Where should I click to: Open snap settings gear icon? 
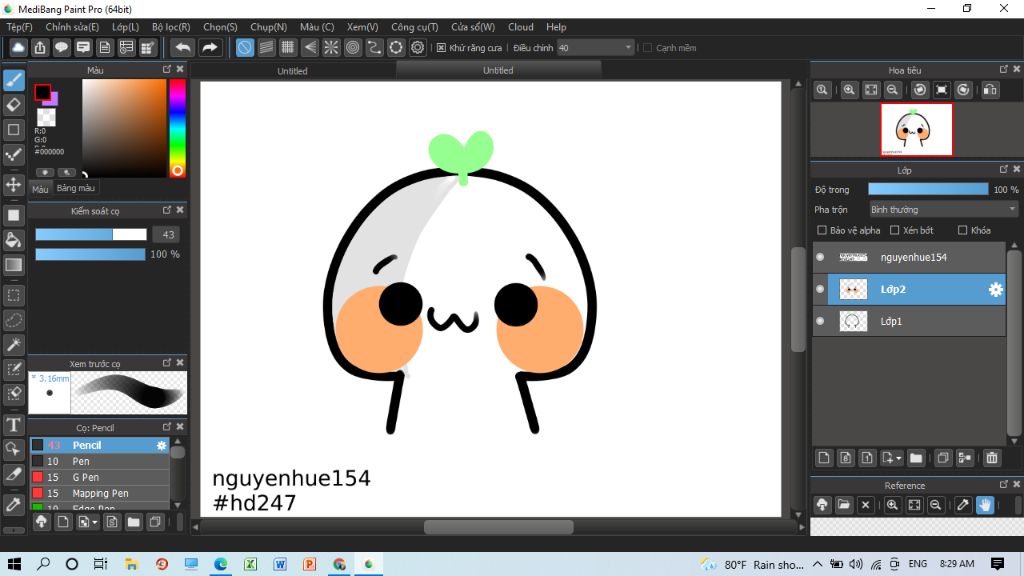click(417, 48)
